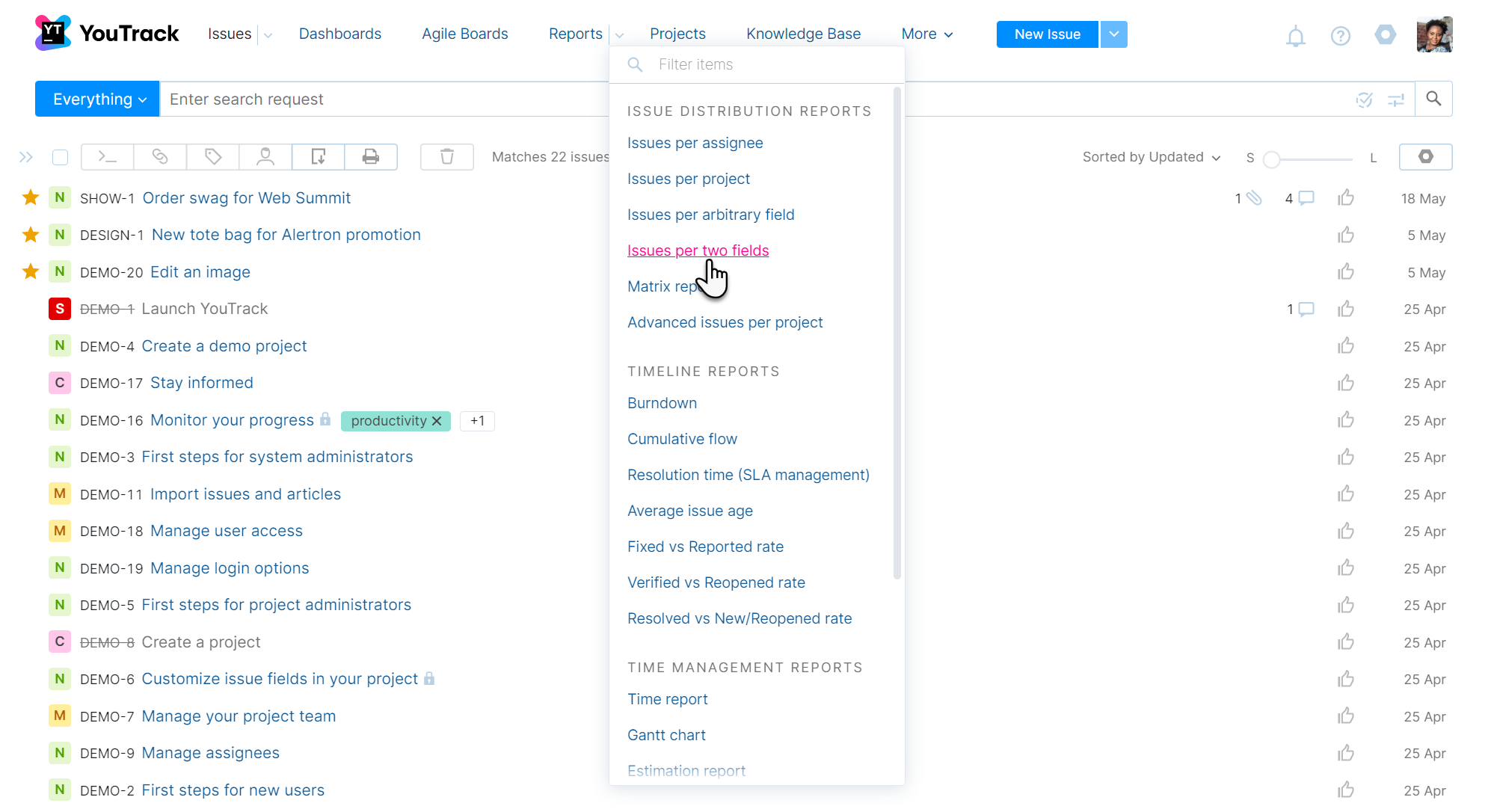
Task: Choose Burndown from timeline reports
Action: 662,403
